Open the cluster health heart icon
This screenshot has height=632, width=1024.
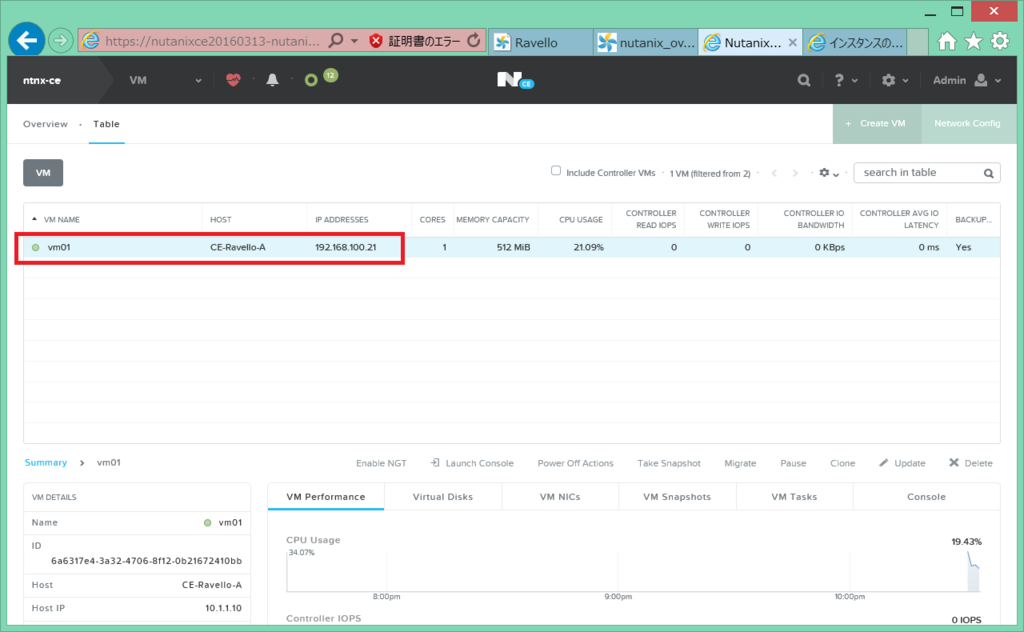[x=233, y=80]
